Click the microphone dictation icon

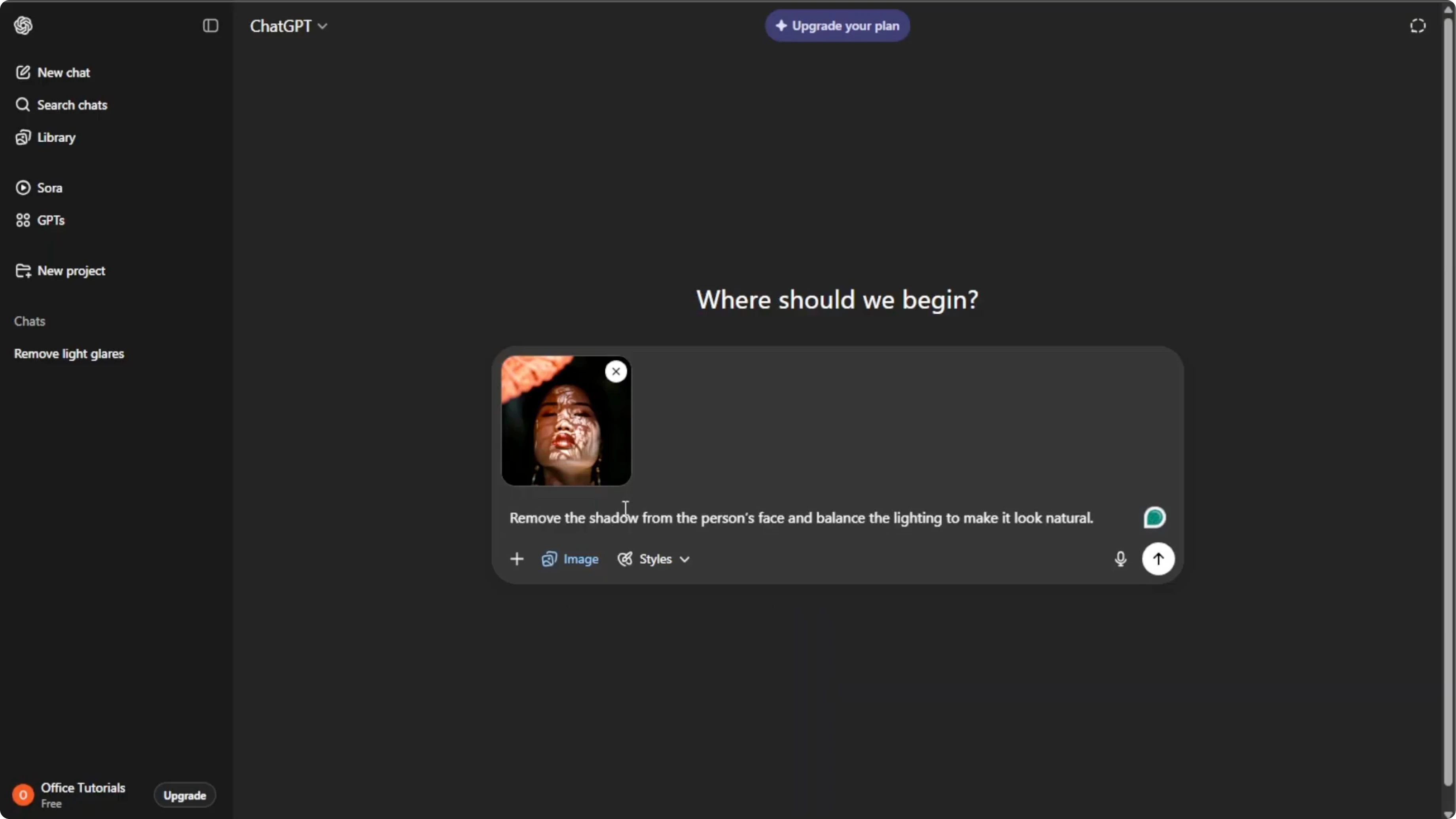tap(1120, 559)
